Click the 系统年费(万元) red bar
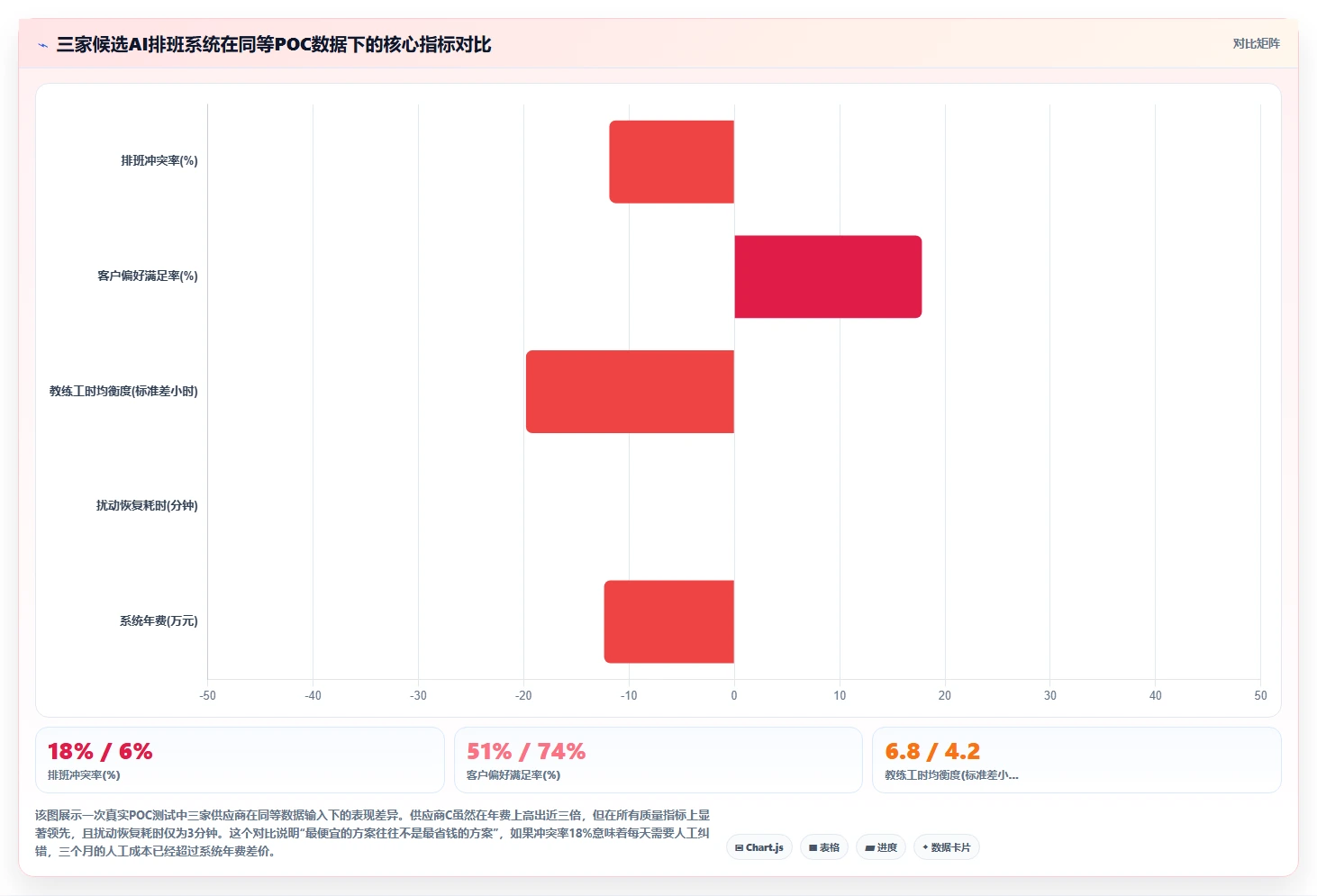 [x=669, y=621]
